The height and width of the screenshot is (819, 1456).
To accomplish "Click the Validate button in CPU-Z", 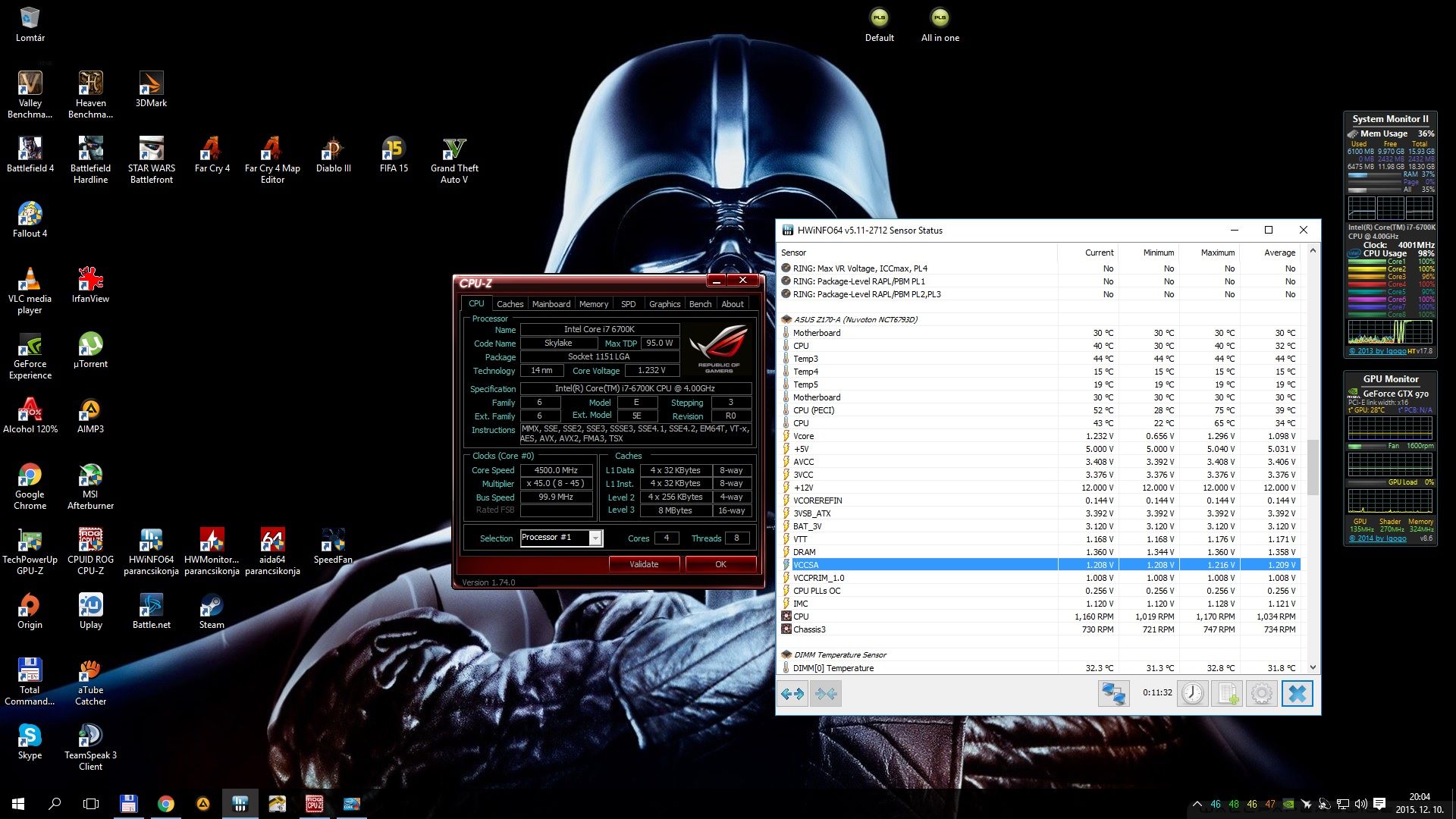I will tap(644, 564).
